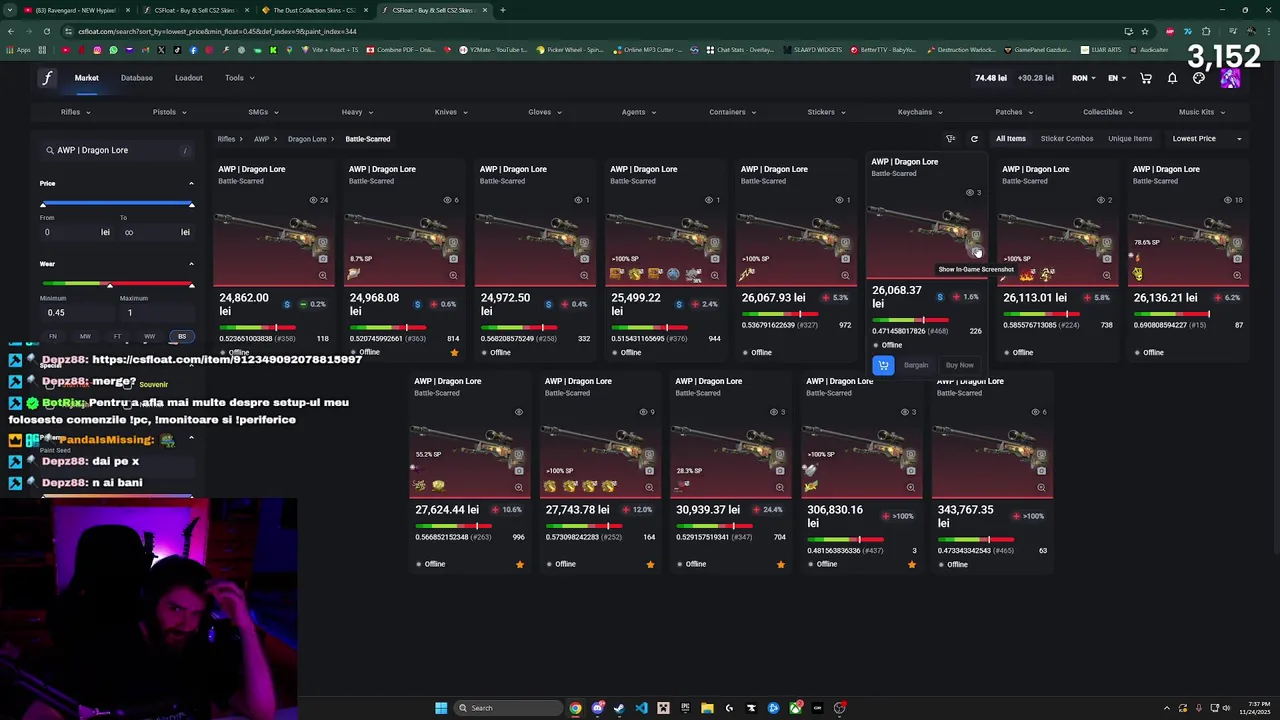Click the search magnifier in the AWP Dragon Lore field
This screenshot has height=720, width=1280.
point(49,150)
